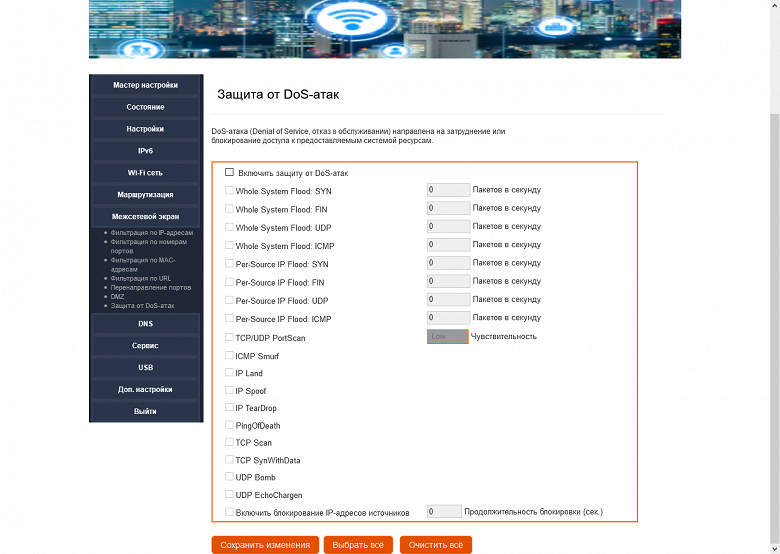This screenshot has width=780, height=554.
Task: Open Состояние menu item
Action: (145, 107)
